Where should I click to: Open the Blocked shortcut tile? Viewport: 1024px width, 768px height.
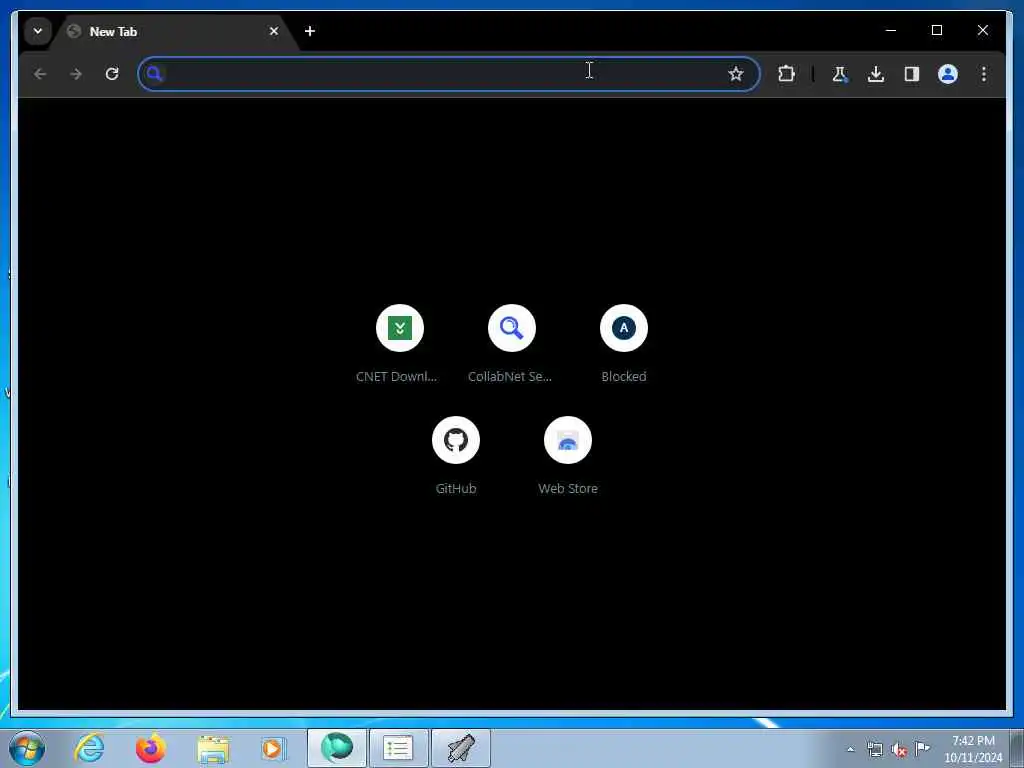click(624, 345)
